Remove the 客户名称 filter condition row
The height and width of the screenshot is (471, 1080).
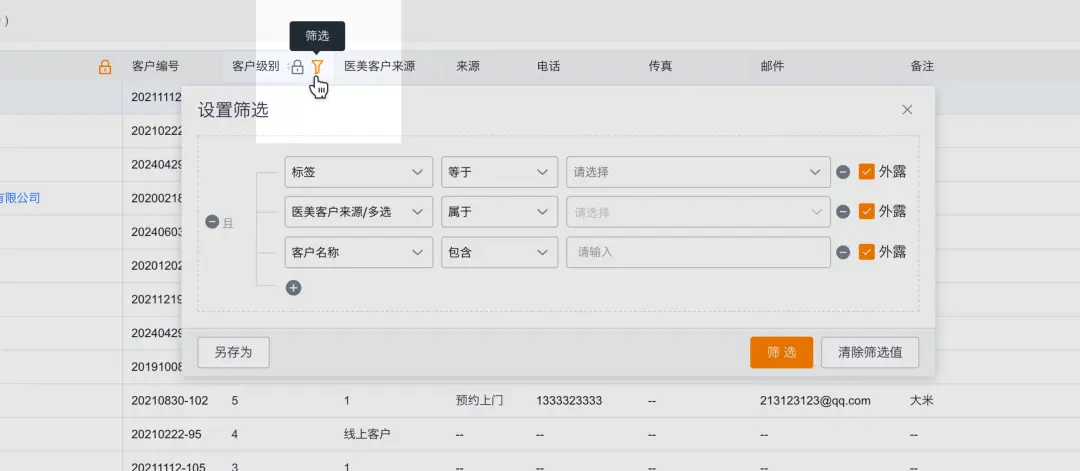tap(843, 252)
